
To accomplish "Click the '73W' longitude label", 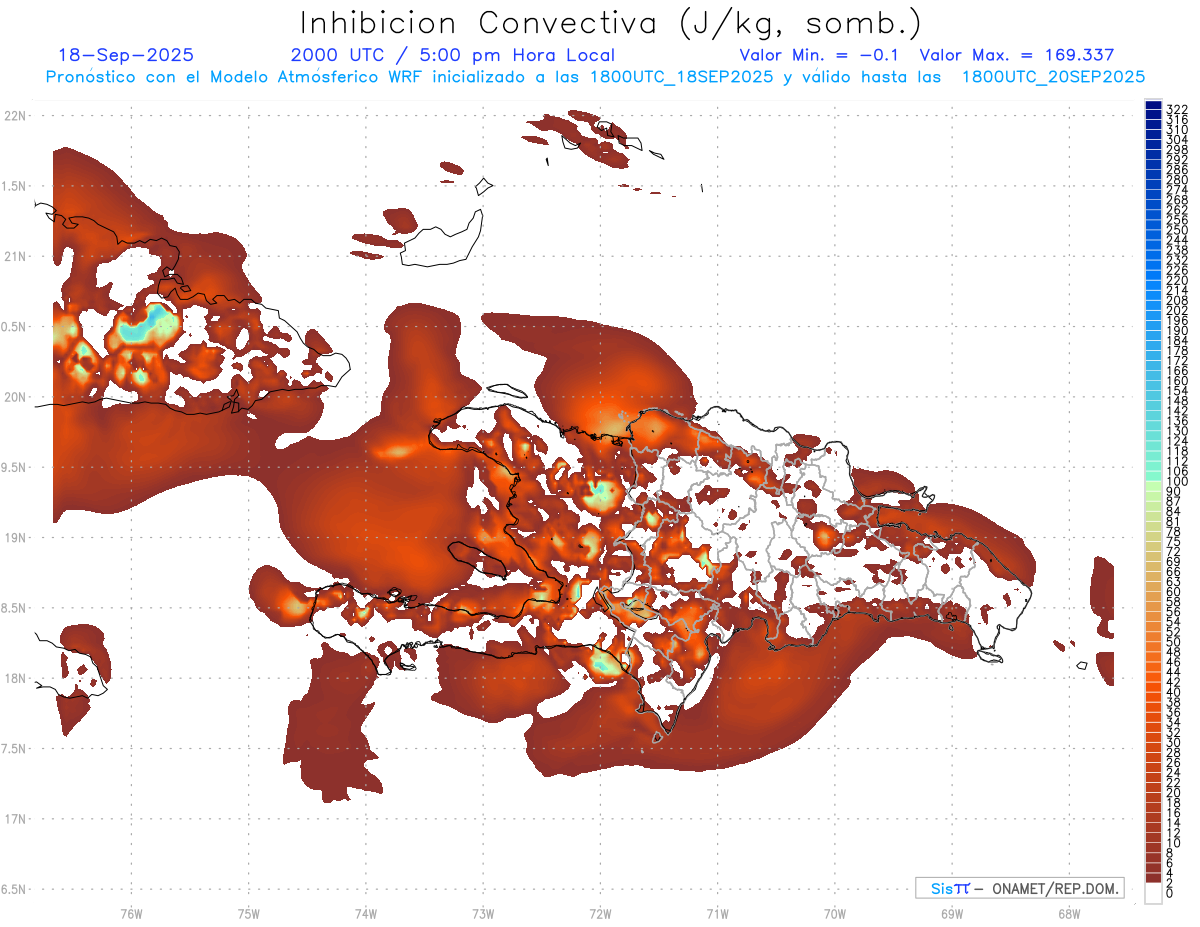I will pos(483,913).
